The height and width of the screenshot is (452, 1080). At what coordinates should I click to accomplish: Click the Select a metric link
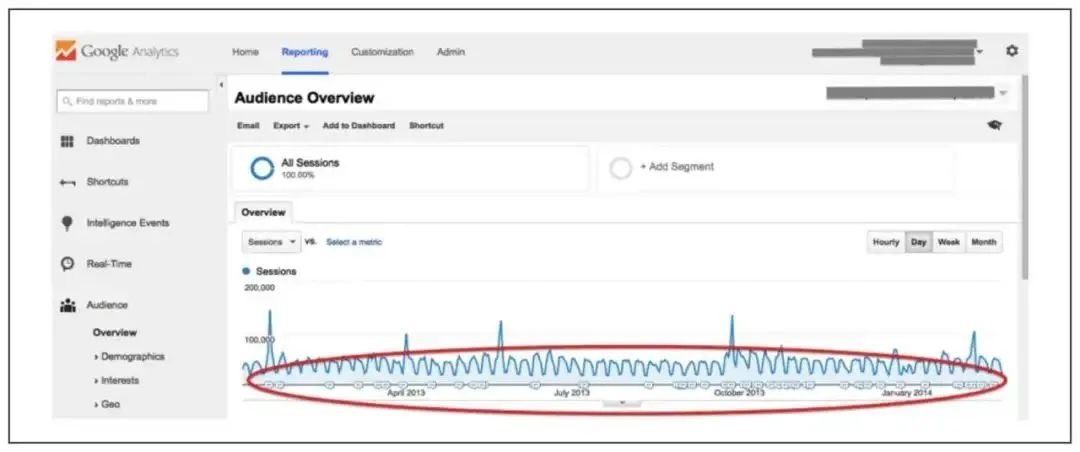pyautogui.click(x=354, y=242)
